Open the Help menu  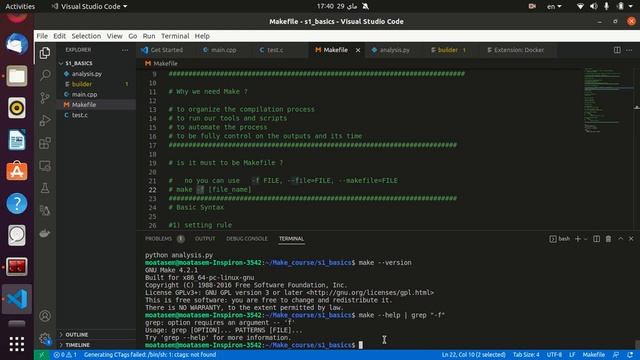point(202,36)
